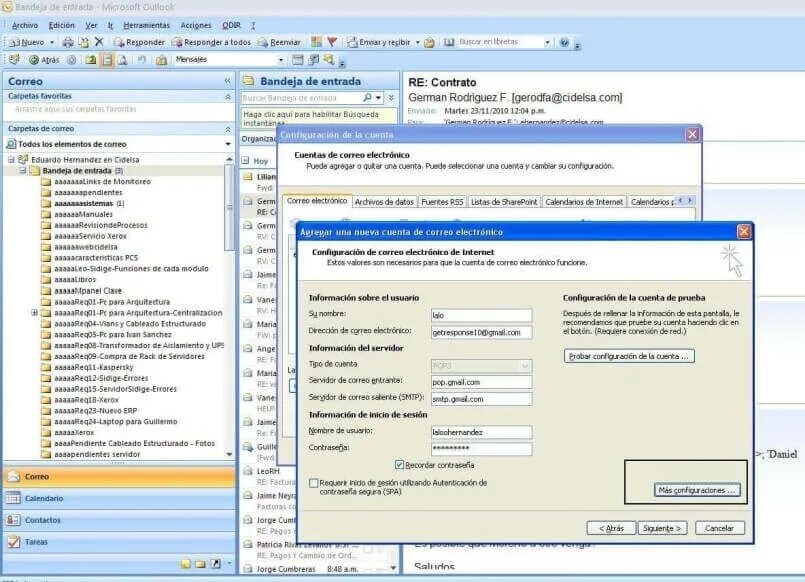Expand the aaaaReq01-Pc para Arquitectura-Centralización folder
The height and width of the screenshot is (582, 805).
[x=34, y=313]
